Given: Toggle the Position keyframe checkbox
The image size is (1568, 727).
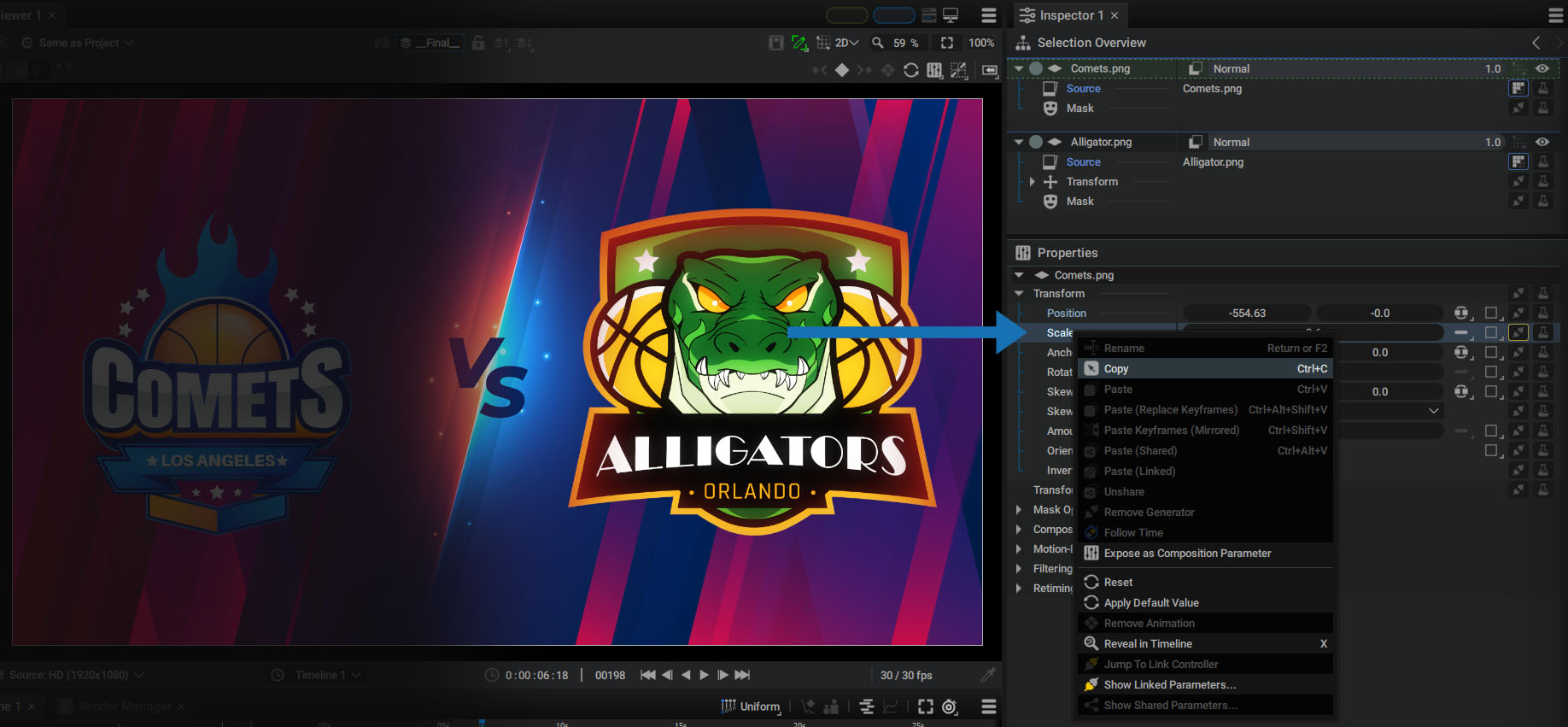Looking at the screenshot, I should (1491, 314).
